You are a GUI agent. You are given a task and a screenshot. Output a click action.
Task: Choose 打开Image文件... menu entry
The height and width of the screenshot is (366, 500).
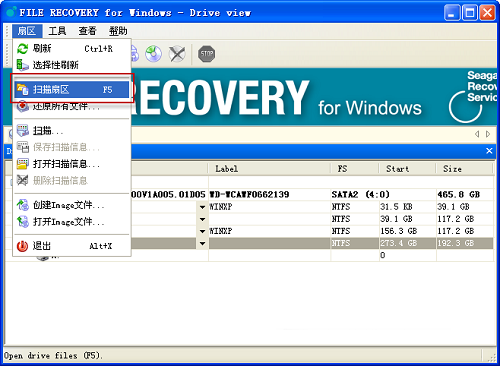[x=72, y=222]
